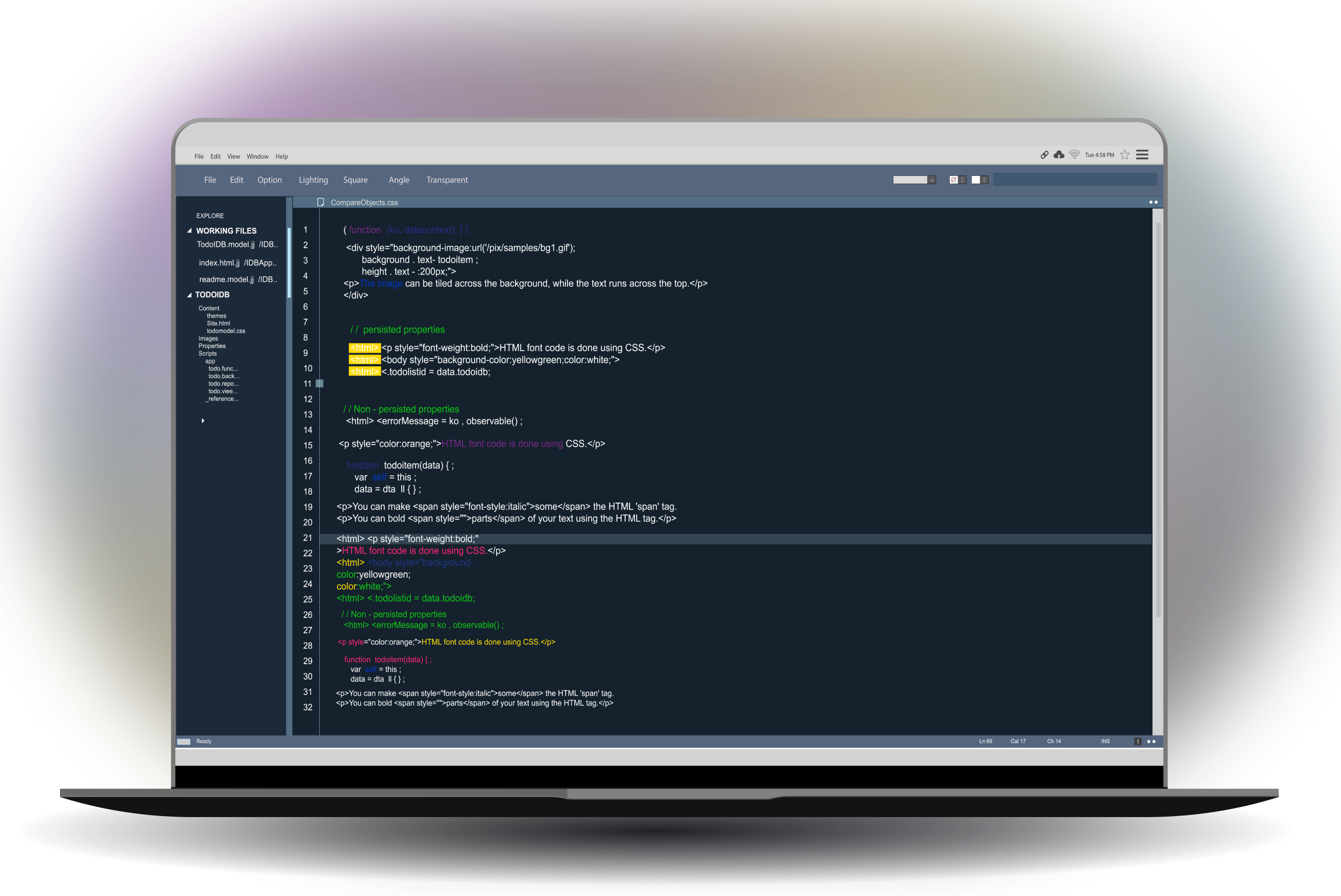The width and height of the screenshot is (1341, 896).
Task: Click the Wi-Fi status icon
Action: 1074,155
